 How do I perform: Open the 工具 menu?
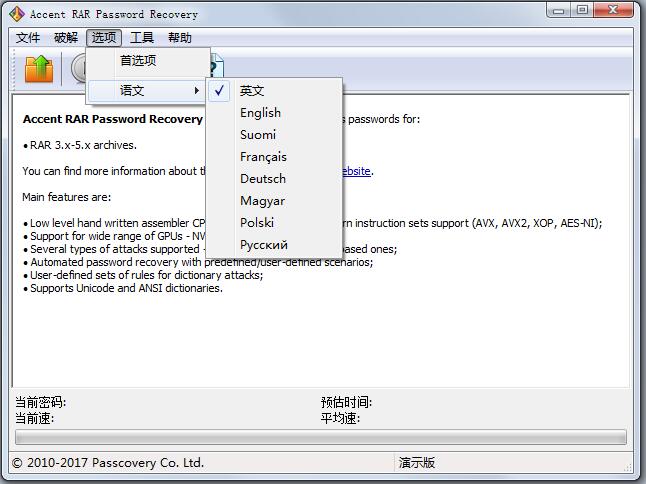142,38
